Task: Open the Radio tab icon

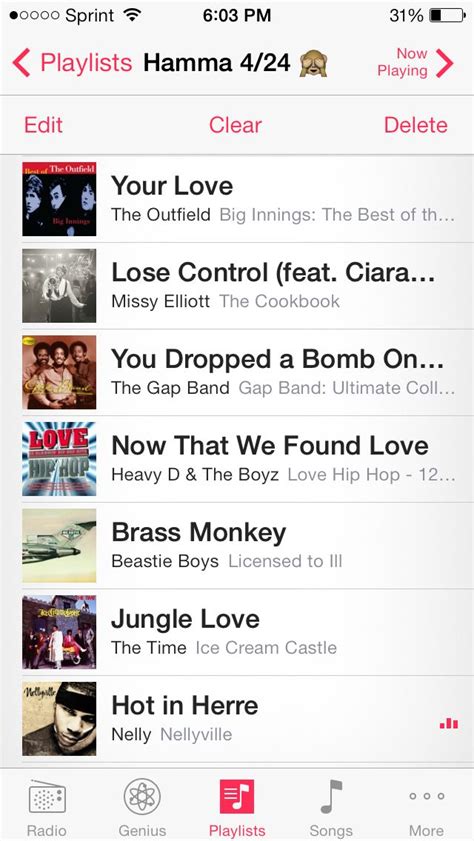Action: pyautogui.click(x=47, y=798)
